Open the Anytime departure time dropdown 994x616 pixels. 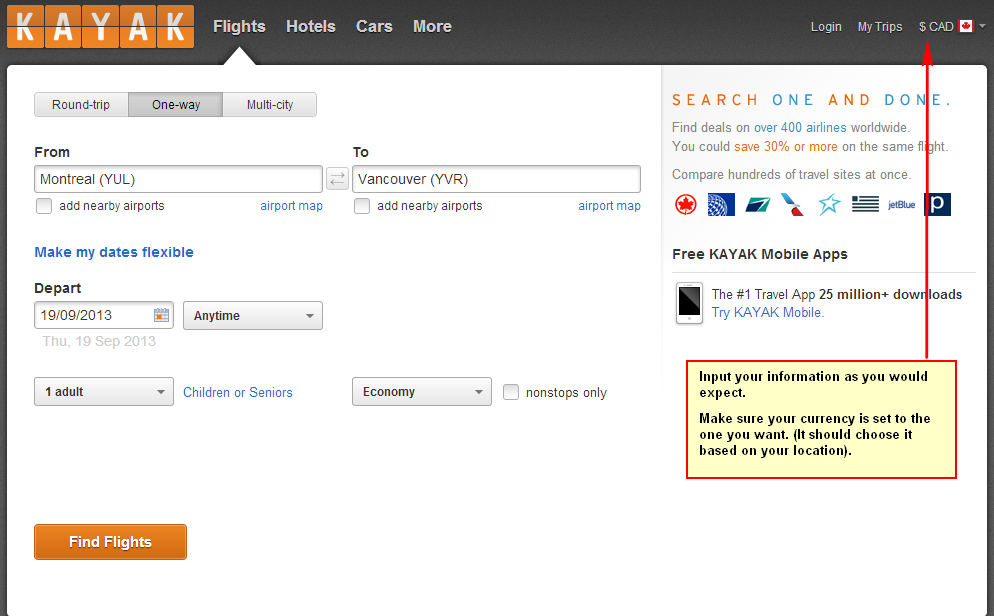(x=253, y=316)
